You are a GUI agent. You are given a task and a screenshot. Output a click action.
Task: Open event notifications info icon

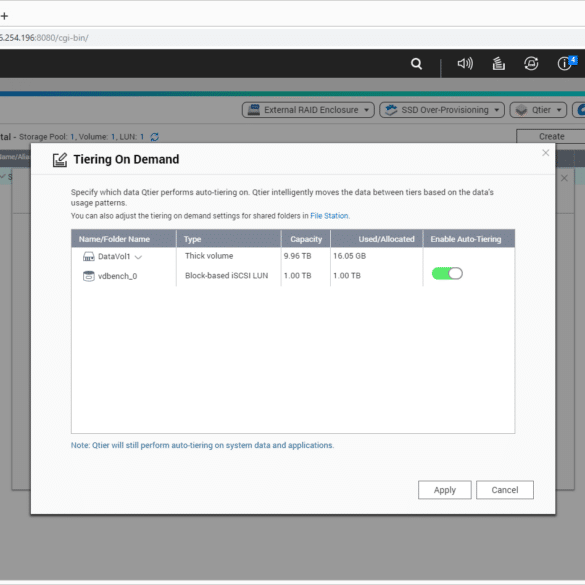564,63
